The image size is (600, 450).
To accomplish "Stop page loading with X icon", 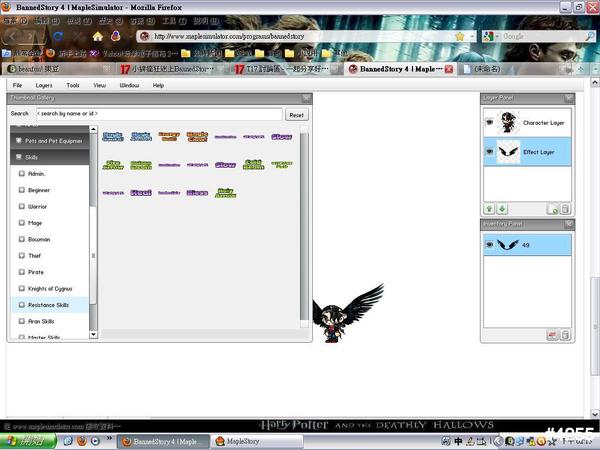I will (78, 36).
